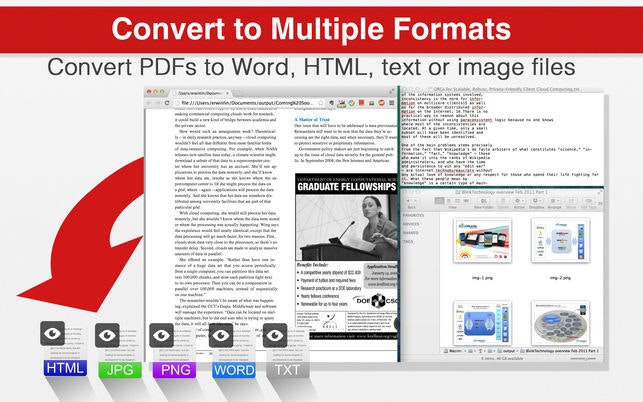Open the Dropbox dropdown in Finder toolbar

point(536,201)
